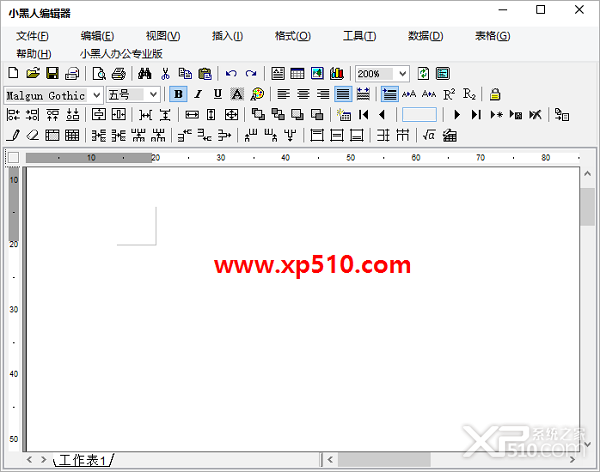This screenshot has width=600, height=472.
Task: Align text to the left
Action: click(284, 94)
